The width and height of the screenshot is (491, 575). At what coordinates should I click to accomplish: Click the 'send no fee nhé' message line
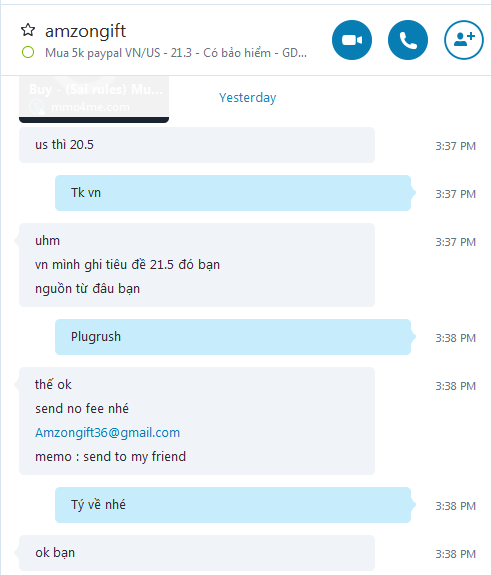[82, 409]
